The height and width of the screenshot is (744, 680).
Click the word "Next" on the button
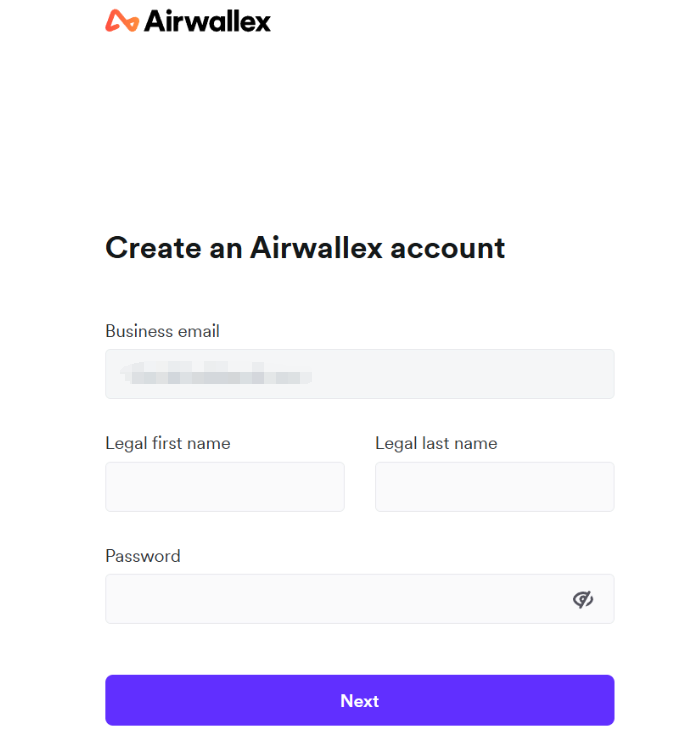359,701
